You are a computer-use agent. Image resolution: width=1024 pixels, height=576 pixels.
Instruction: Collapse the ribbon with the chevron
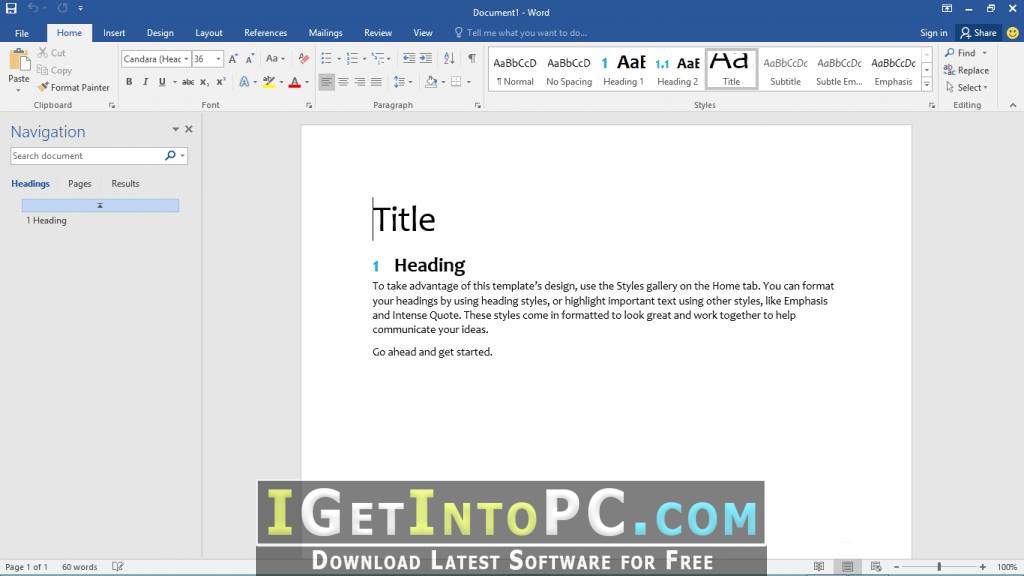pos(1013,105)
